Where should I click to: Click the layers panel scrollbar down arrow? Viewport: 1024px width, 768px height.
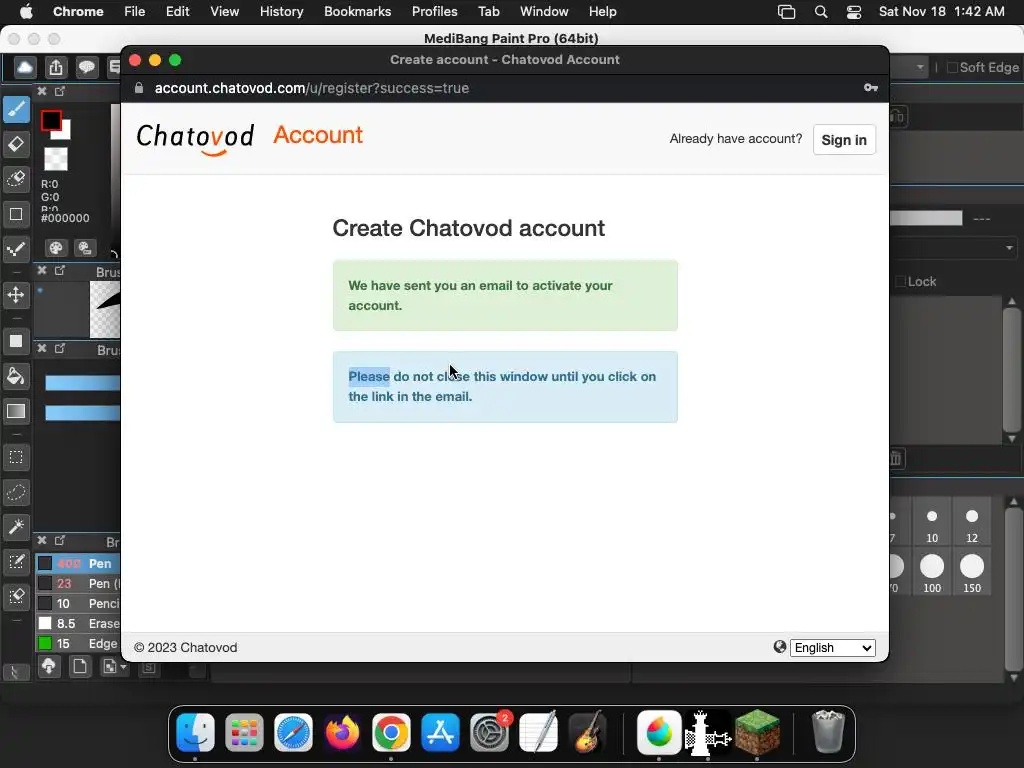point(1012,438)
